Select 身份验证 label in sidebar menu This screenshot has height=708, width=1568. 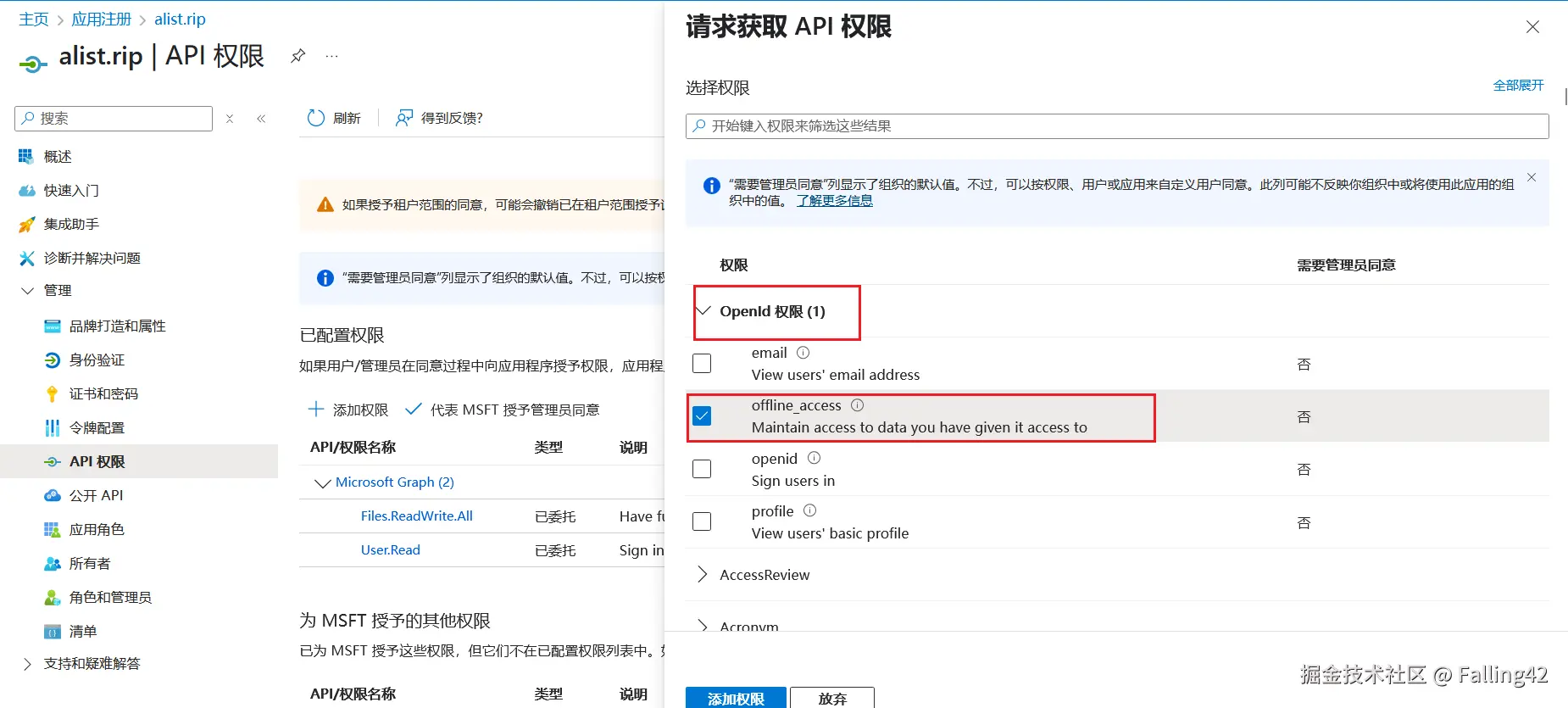(x=97, y=360)
